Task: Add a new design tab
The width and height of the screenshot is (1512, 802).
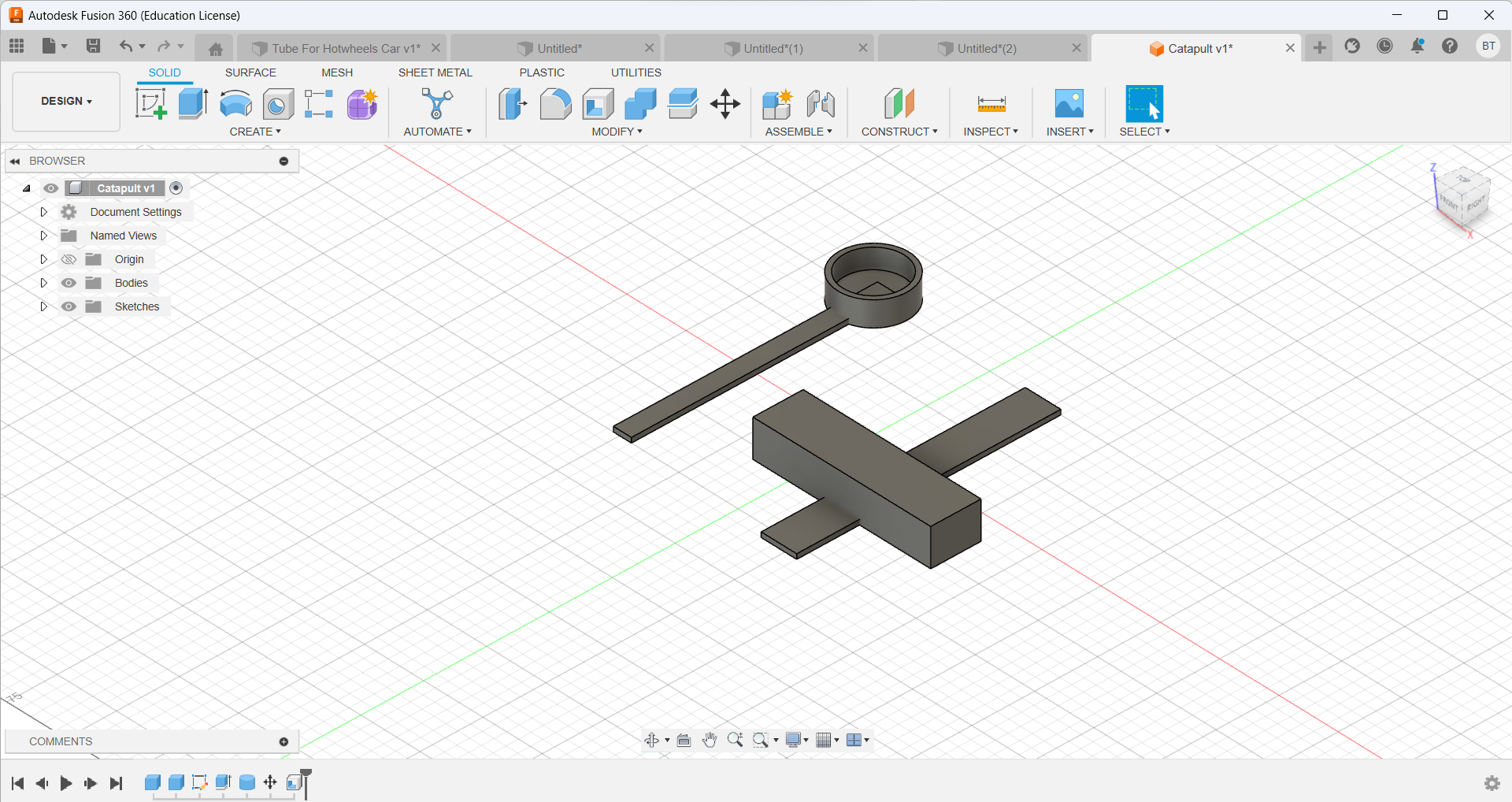Action: coord(1320,47)
